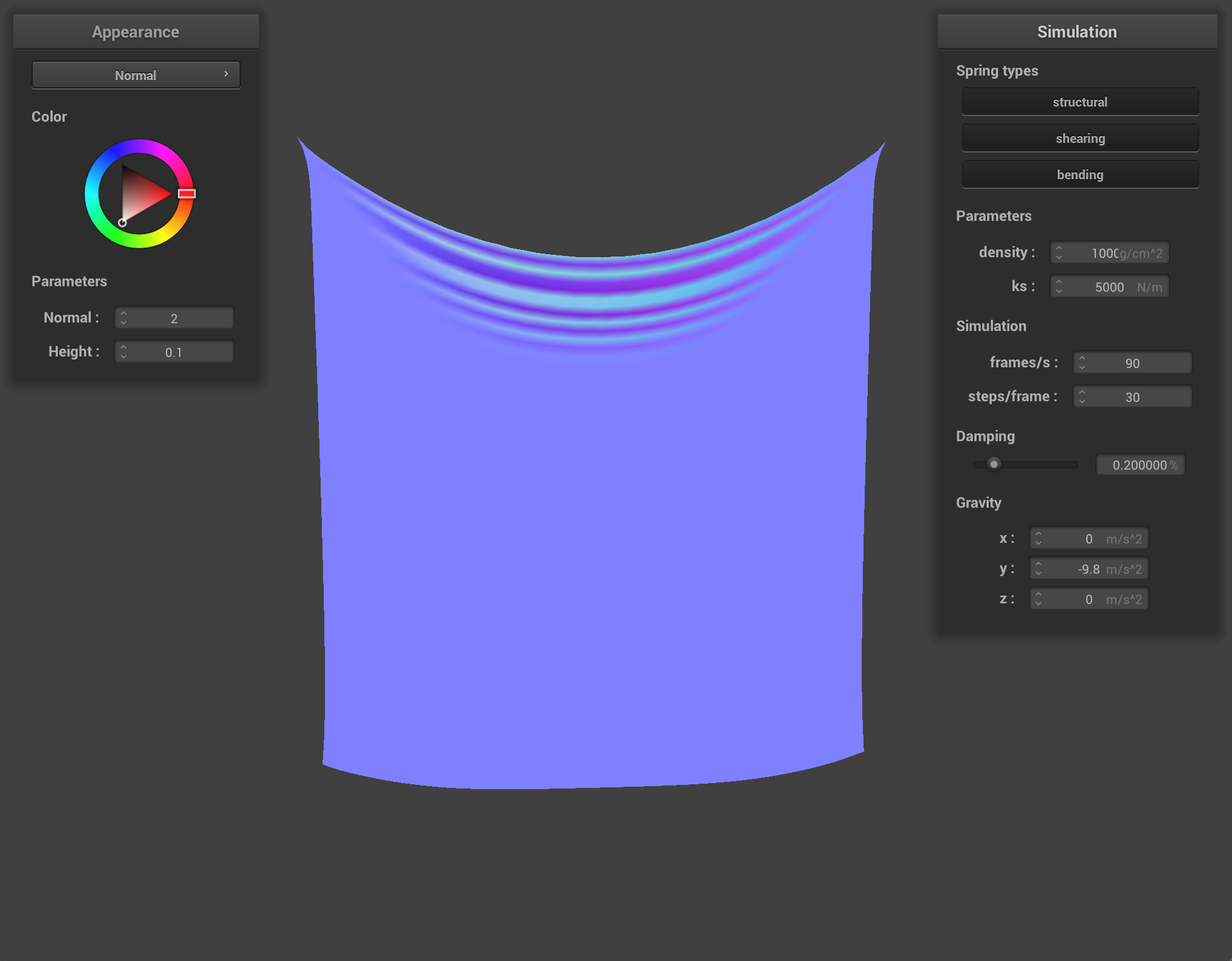Click the Appearance panel title bar
The image size is (1232, 961).
136,31
